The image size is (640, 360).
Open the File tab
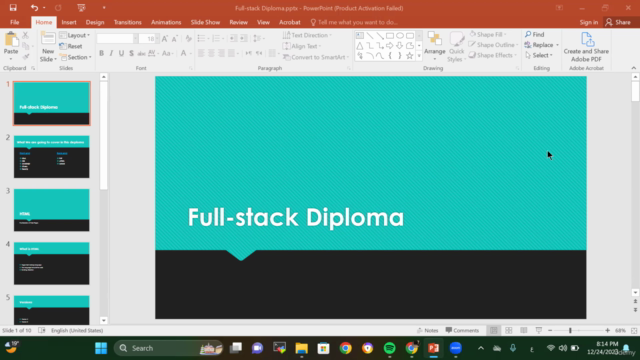click(x=15, y=22)
